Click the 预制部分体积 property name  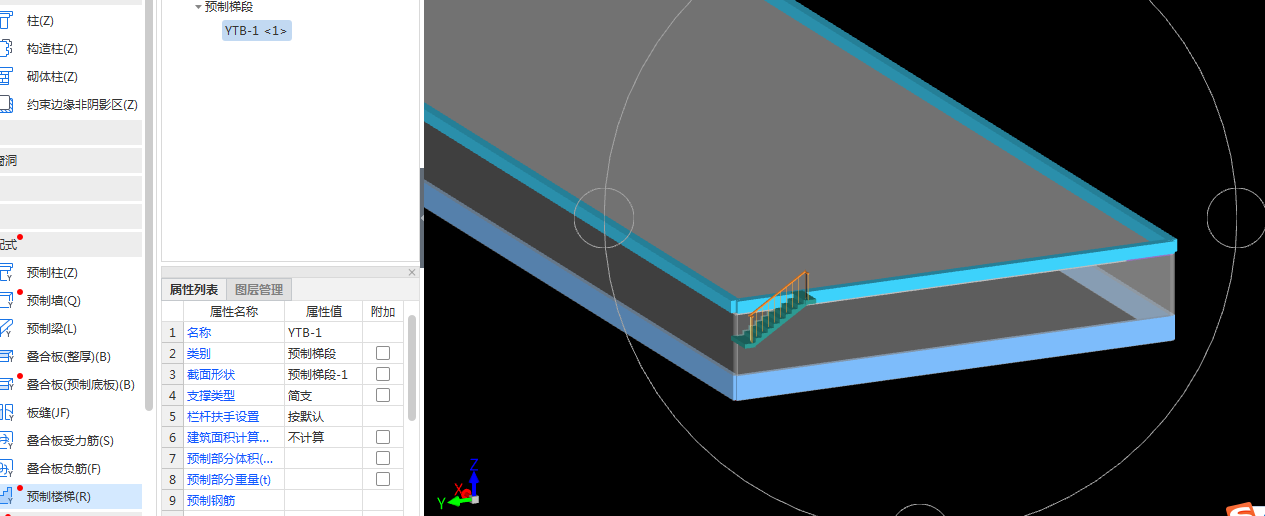pos(230,458)
